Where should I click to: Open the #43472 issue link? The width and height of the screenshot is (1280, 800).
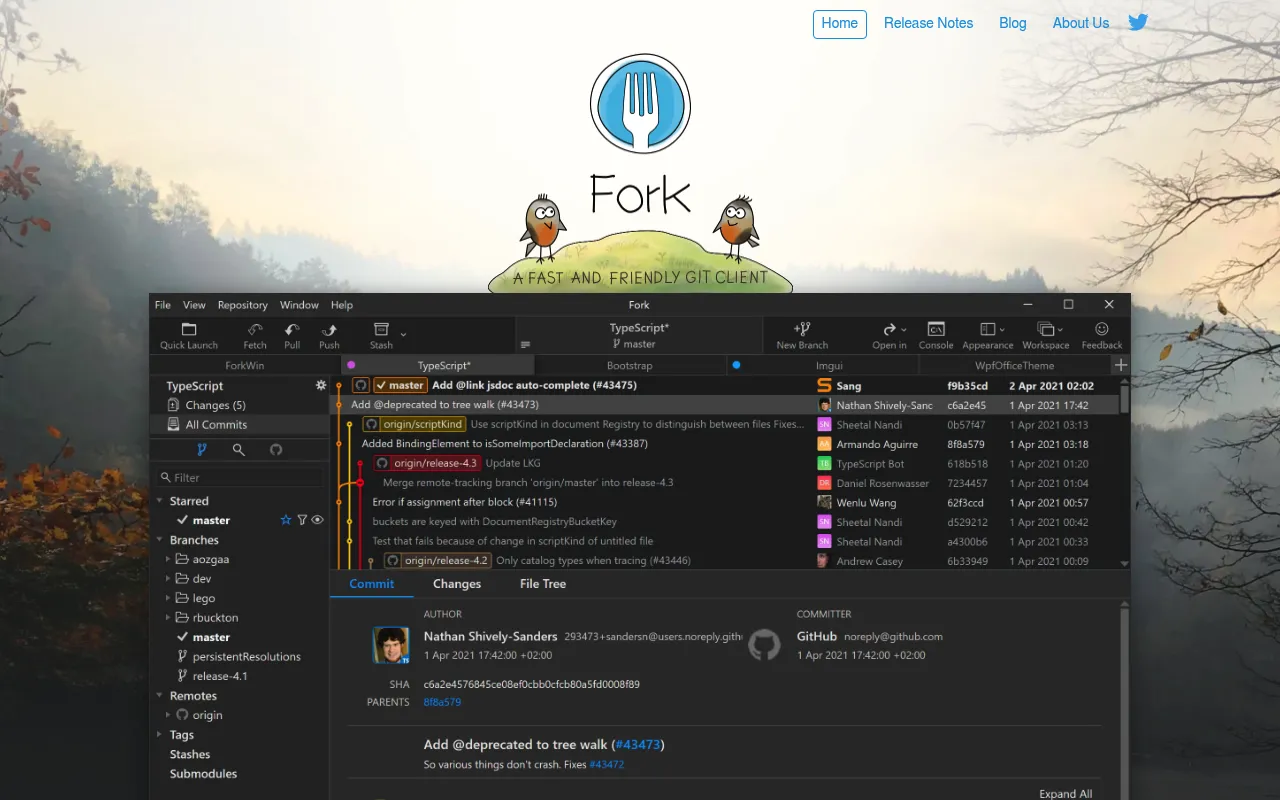coord(607,764)
